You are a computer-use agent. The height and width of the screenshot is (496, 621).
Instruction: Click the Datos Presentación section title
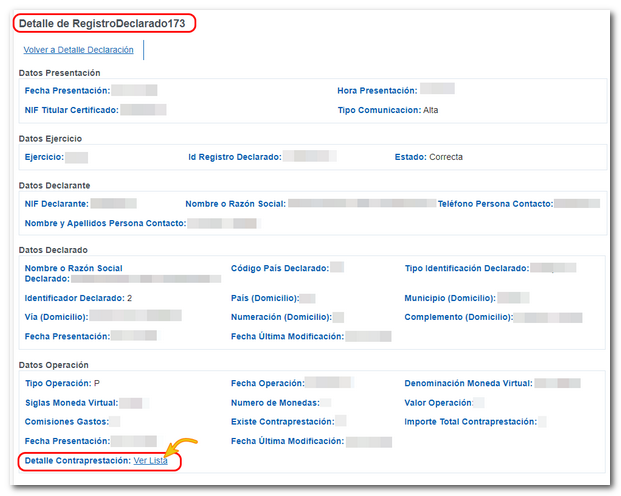pyautogui.click(x=59, y=72)
